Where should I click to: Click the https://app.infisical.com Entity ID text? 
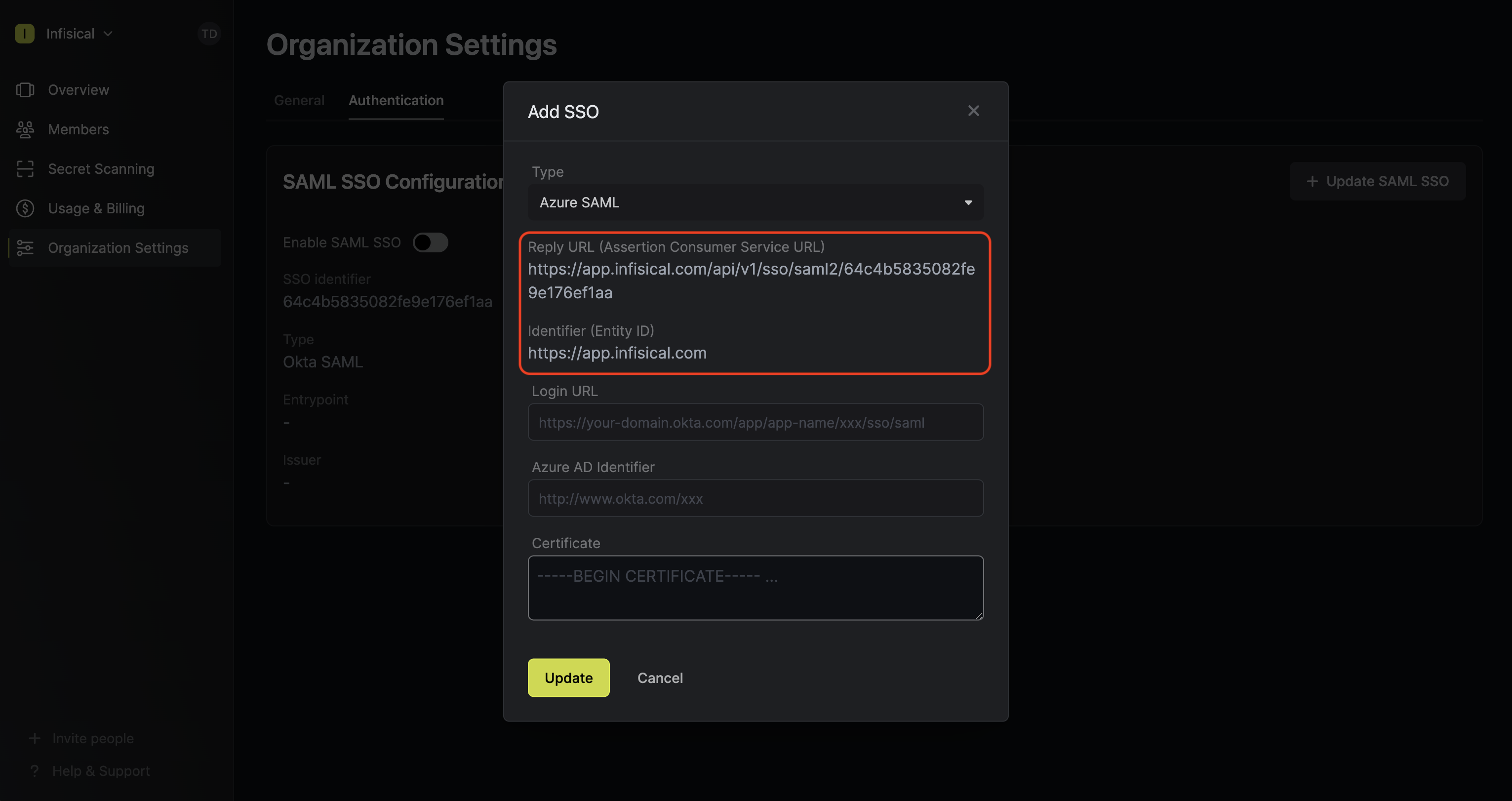click(x=617, y=353)
